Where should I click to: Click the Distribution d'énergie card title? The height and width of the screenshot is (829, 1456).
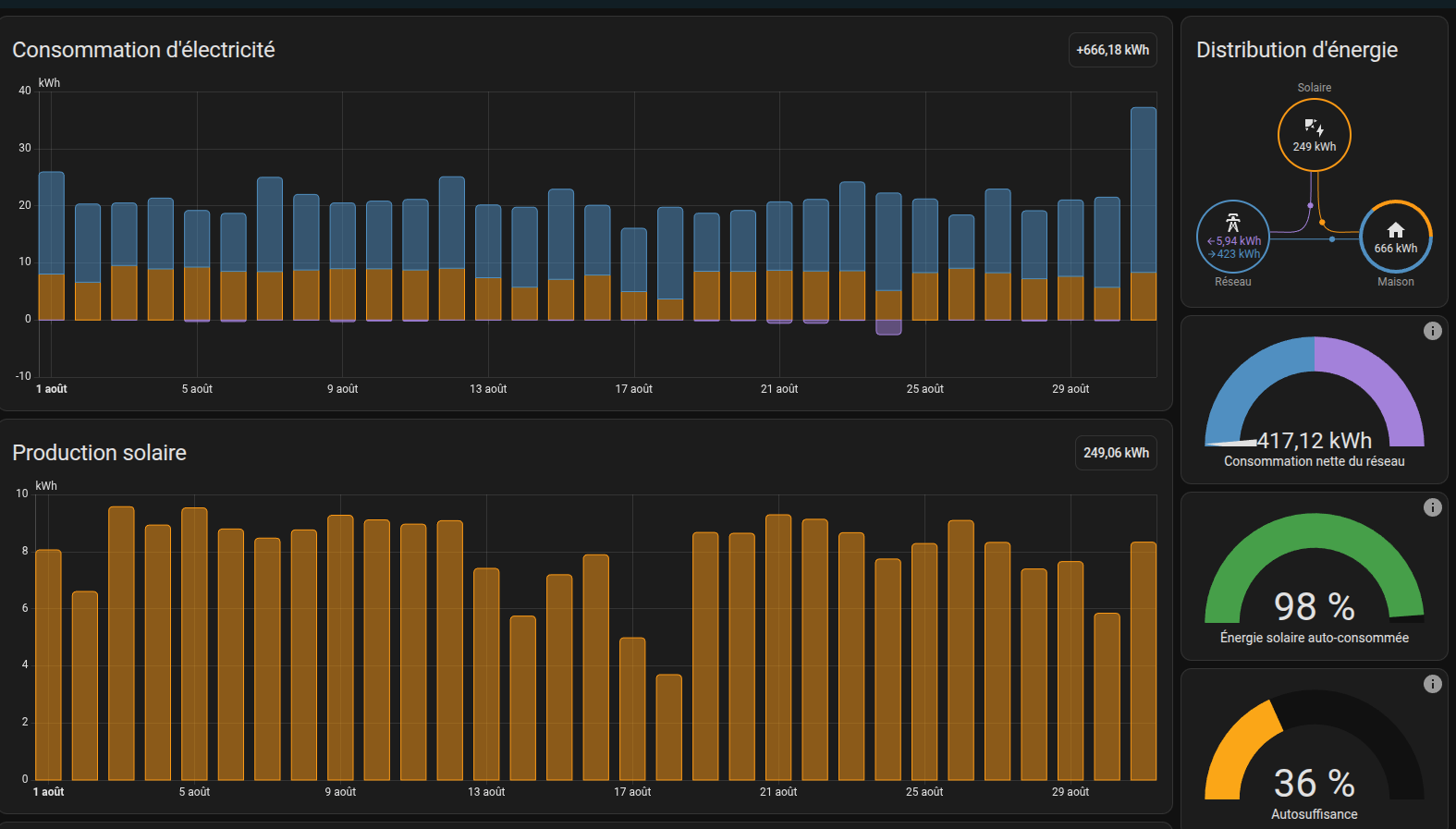[1296, 50]
